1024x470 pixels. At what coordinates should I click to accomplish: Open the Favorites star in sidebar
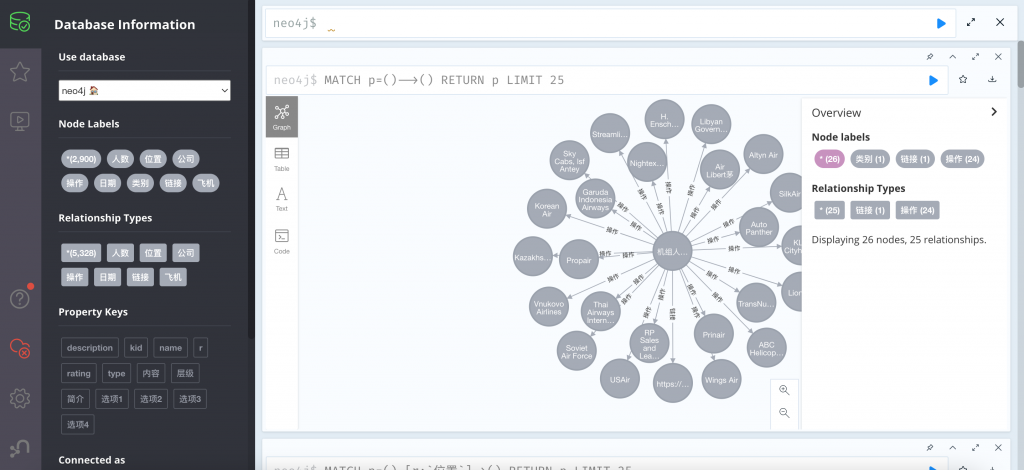pos(20,72)
